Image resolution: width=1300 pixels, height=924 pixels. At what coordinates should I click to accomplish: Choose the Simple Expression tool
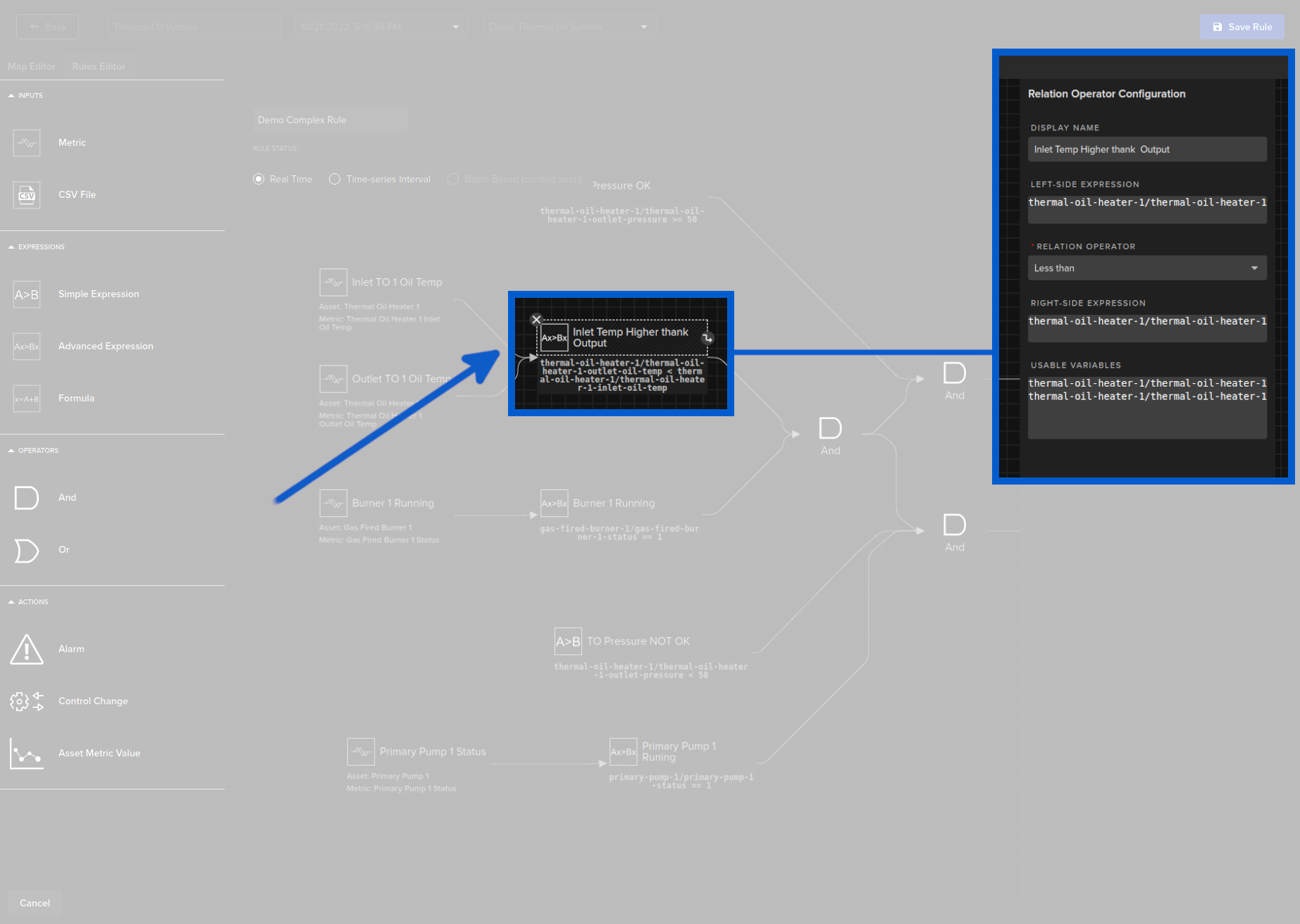26,294
